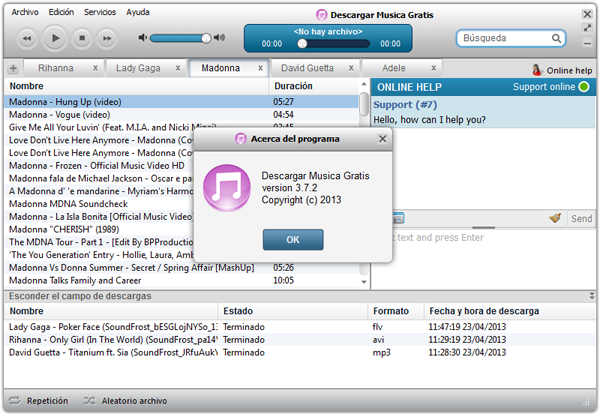Open the Archivo menu

click(x=25, y=12)
